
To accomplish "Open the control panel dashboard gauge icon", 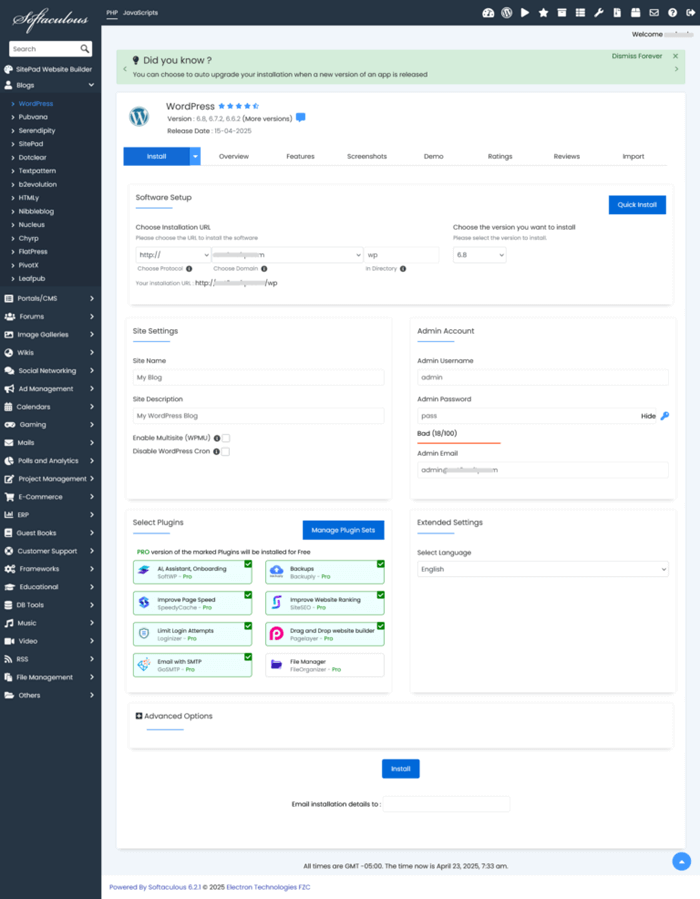I will (x=488, y=13).
